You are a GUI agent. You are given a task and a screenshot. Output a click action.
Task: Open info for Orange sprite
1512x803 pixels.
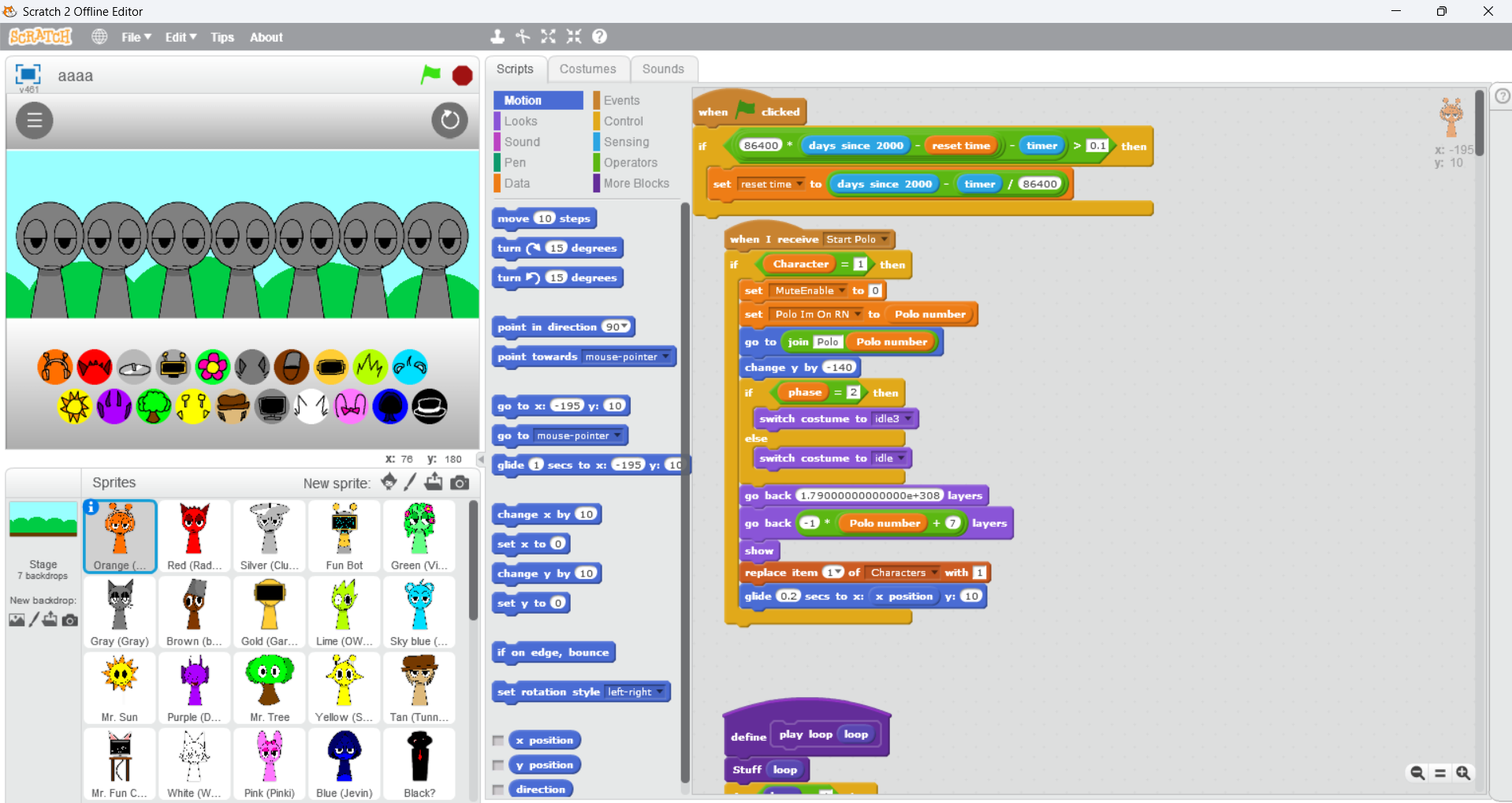pos(91,507)
